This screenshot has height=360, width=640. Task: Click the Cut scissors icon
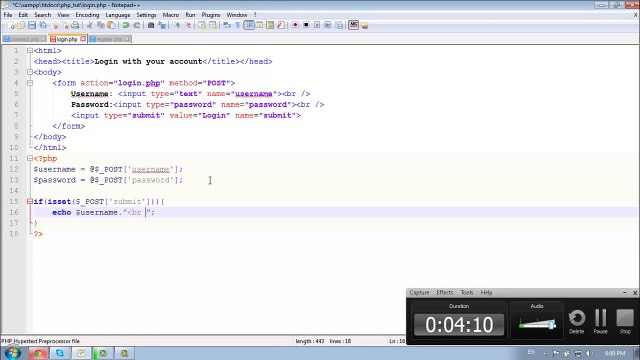[x=90, y=25]
